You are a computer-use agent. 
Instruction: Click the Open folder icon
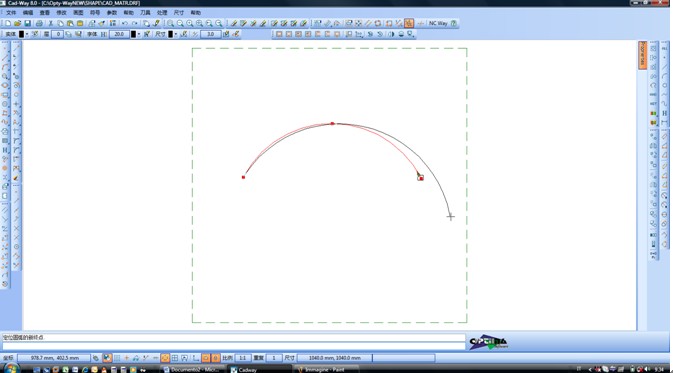pyautogui.click(x=17, y=23)
